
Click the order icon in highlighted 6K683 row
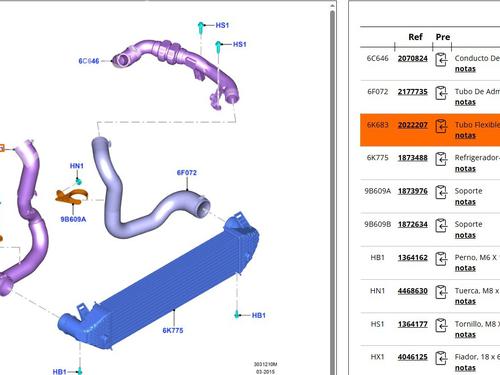(441, 126)
